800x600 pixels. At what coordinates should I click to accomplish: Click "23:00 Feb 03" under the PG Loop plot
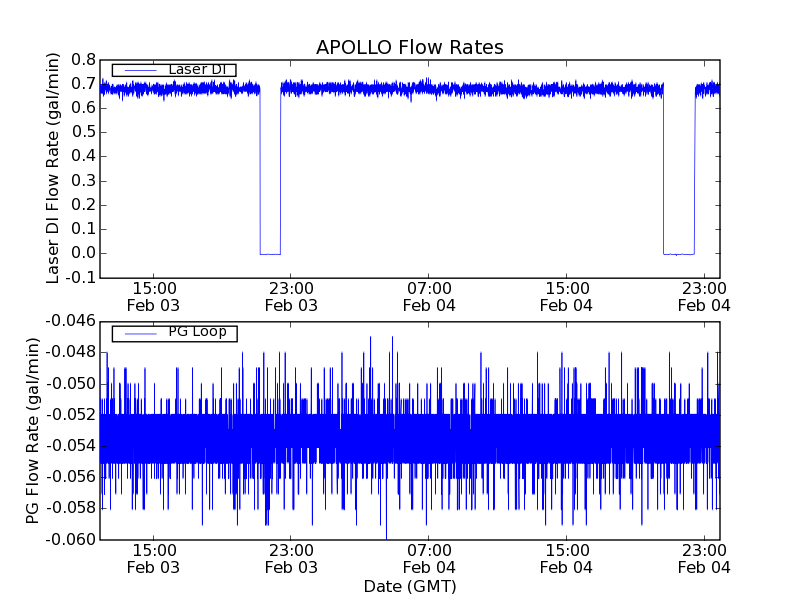pyautogui.click(x=291, y=559)
